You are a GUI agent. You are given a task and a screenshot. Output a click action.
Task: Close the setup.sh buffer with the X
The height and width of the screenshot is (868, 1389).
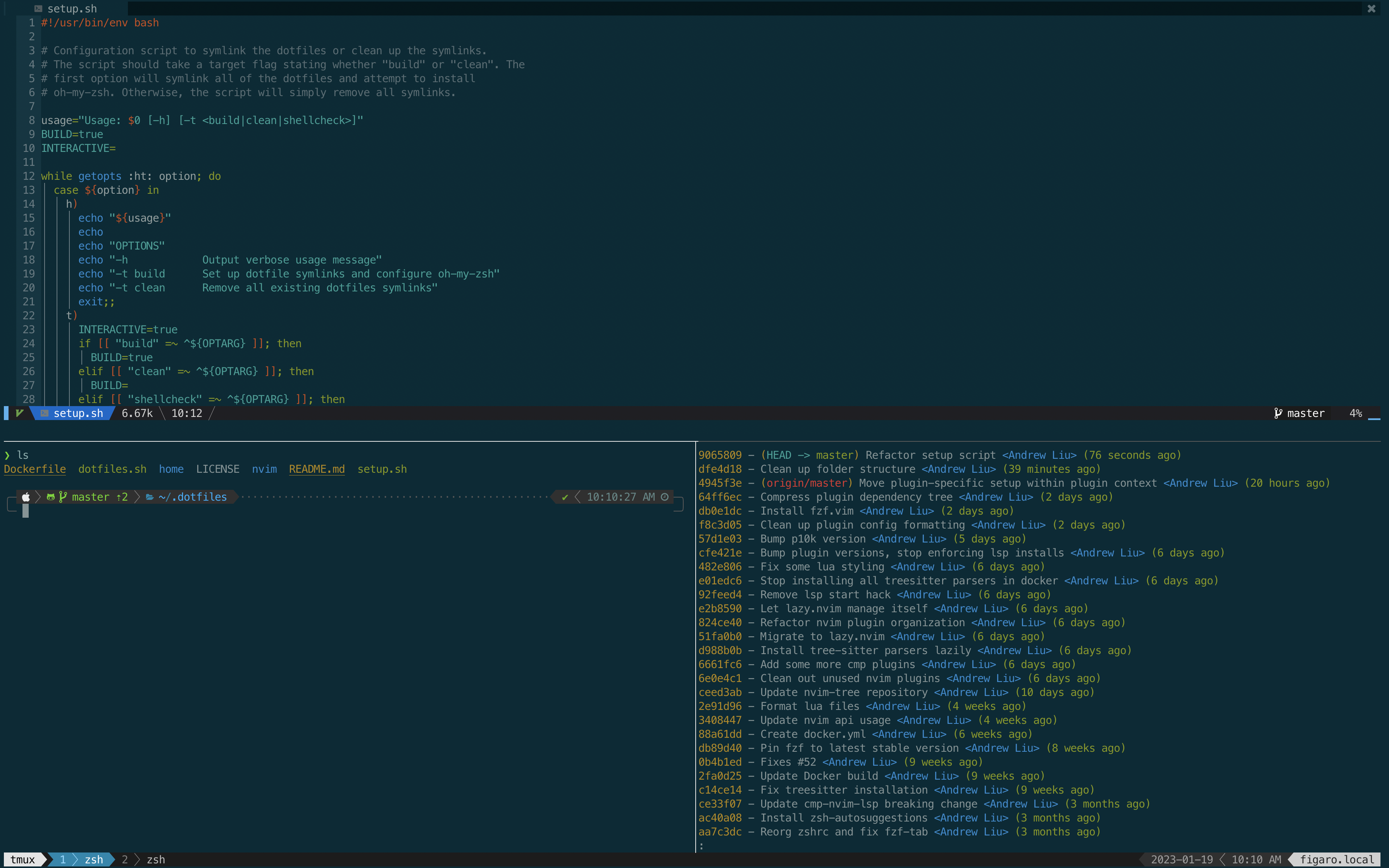pyautogui.click(x=1371, y=9)
